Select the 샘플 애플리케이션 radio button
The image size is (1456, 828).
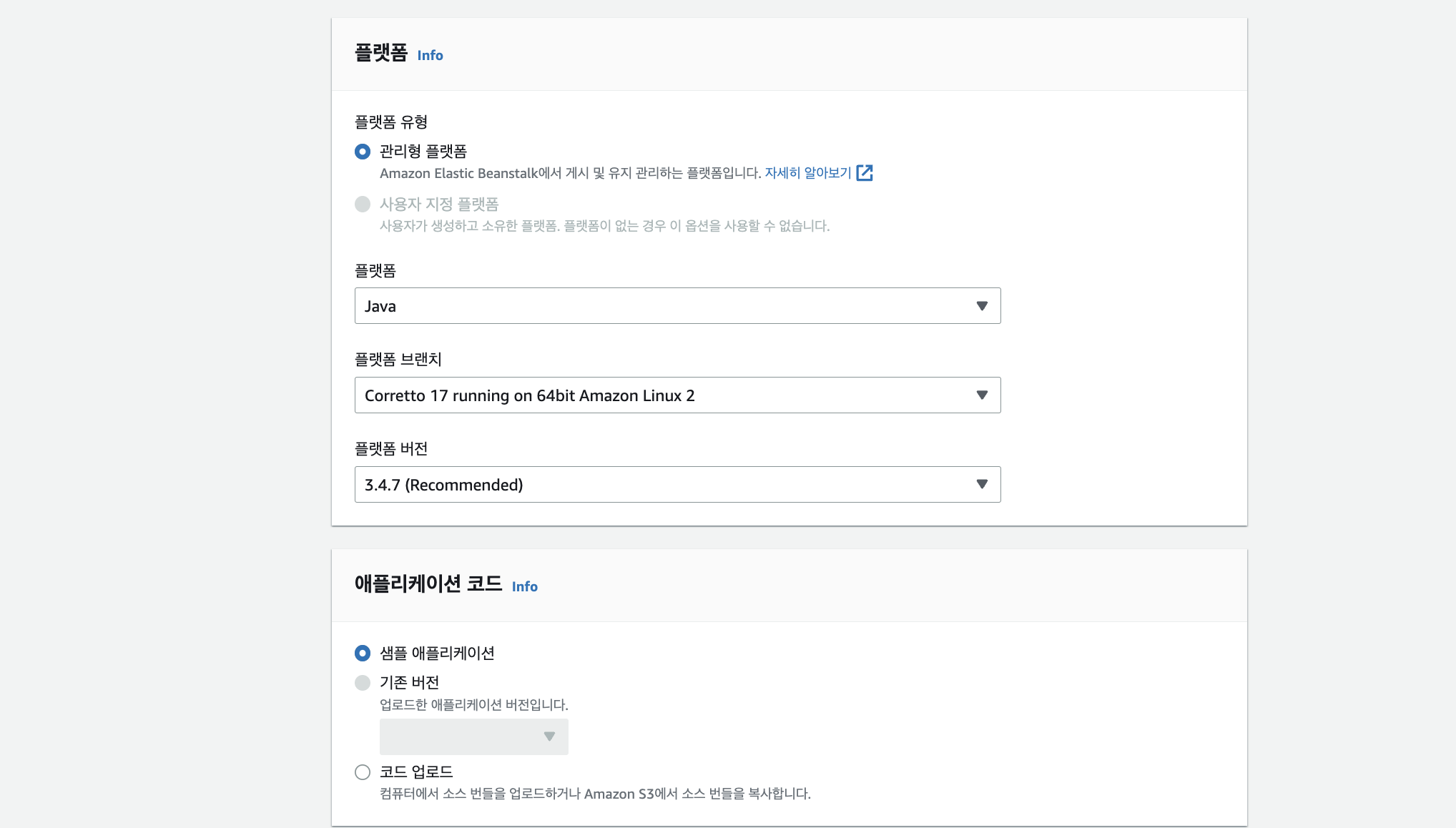click(363, 653)
